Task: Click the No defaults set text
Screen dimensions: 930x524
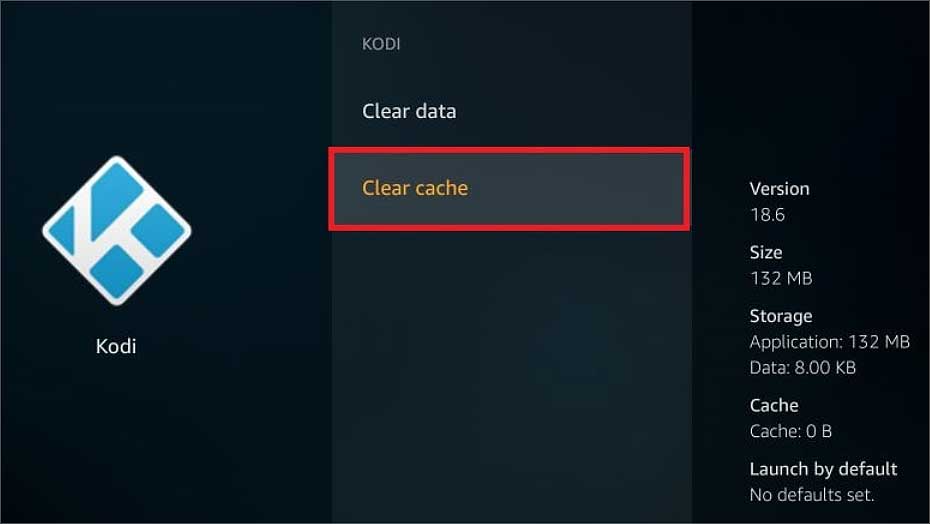Action: click(x=812, y=494)
